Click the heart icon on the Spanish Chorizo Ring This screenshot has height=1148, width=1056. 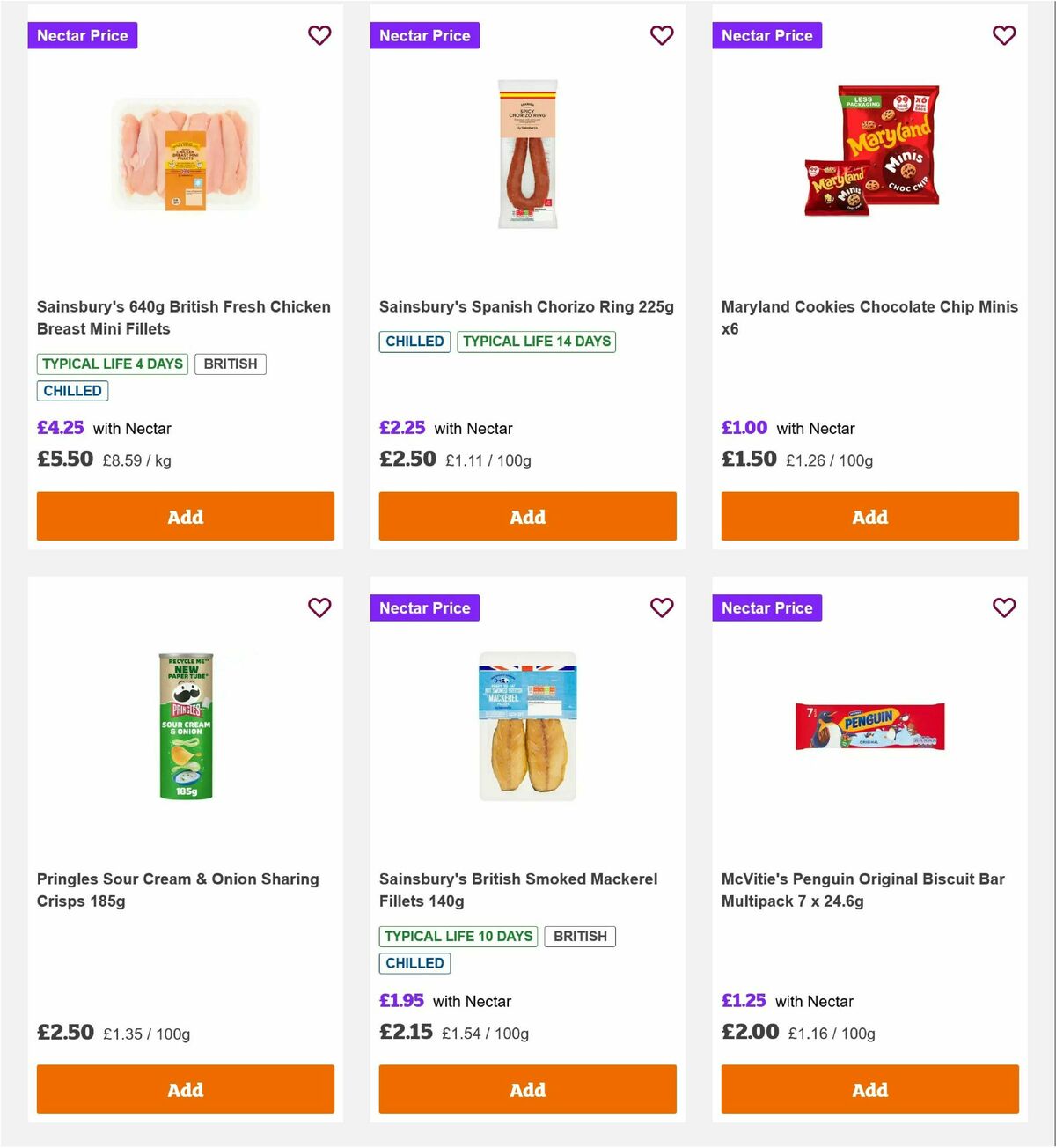click(662, 35)
